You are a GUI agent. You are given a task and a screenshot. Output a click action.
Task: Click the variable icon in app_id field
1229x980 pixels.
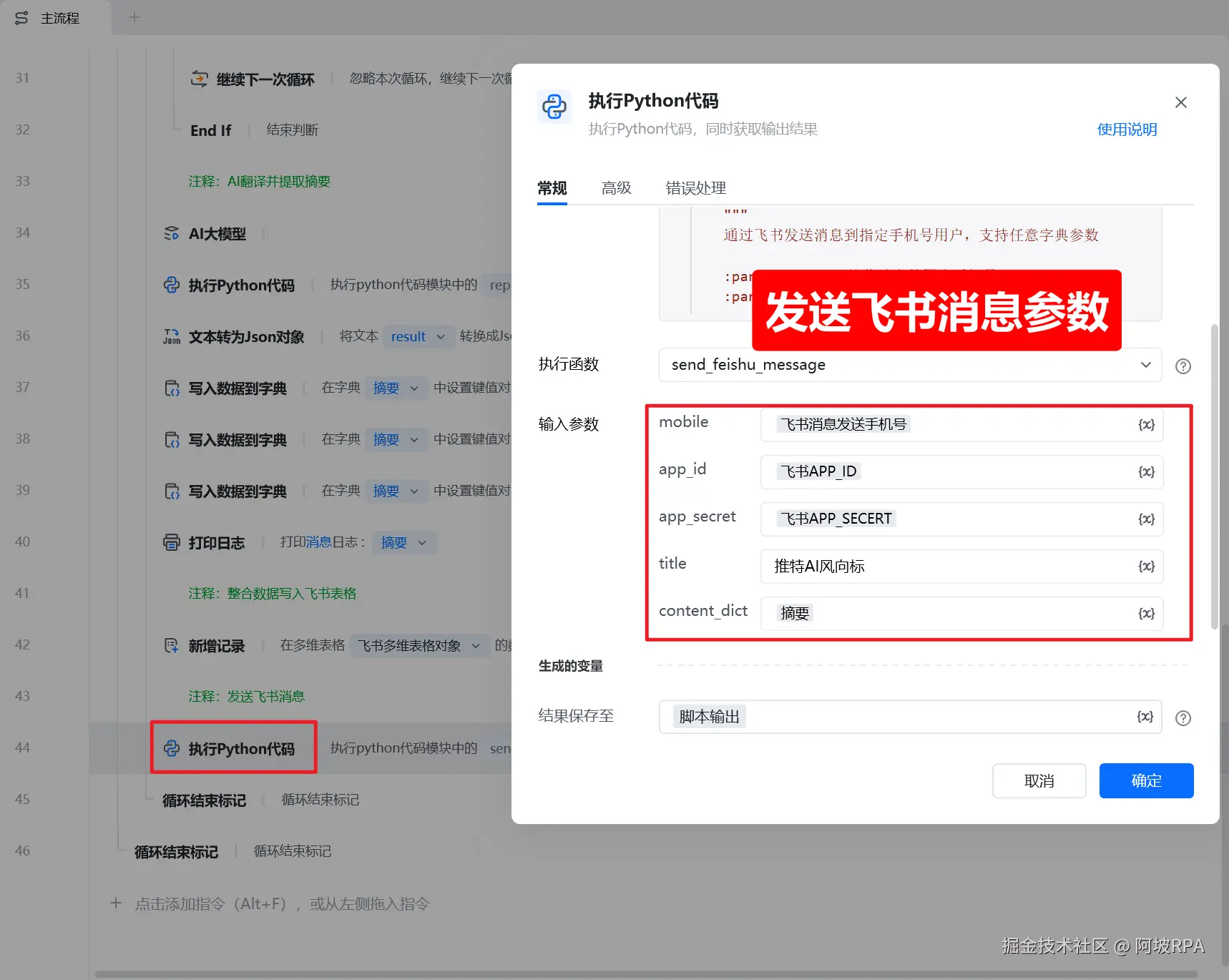[1146, 472]
